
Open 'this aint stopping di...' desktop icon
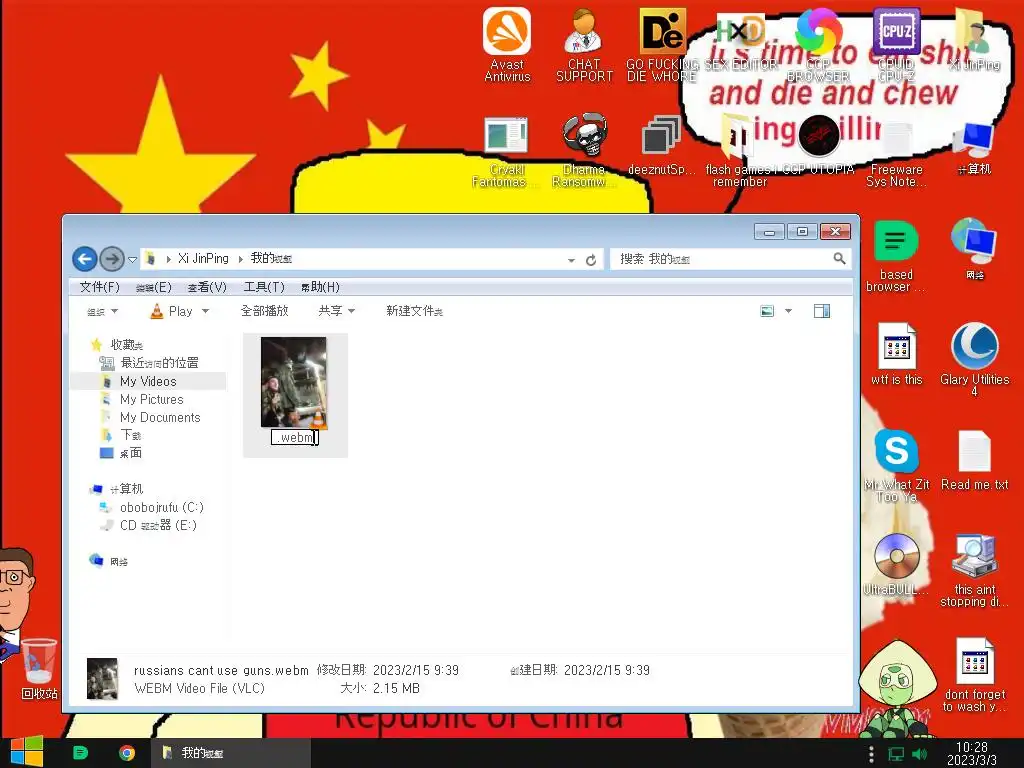(x=974, y=571)
